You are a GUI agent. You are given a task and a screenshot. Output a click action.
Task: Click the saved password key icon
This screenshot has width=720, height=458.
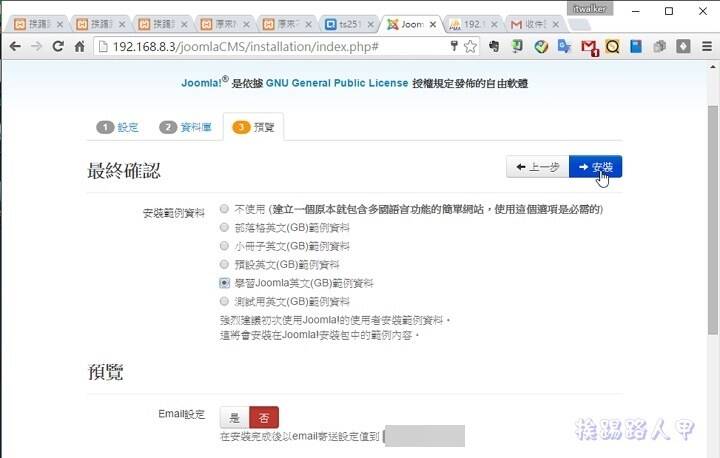(x=454, y=46)
